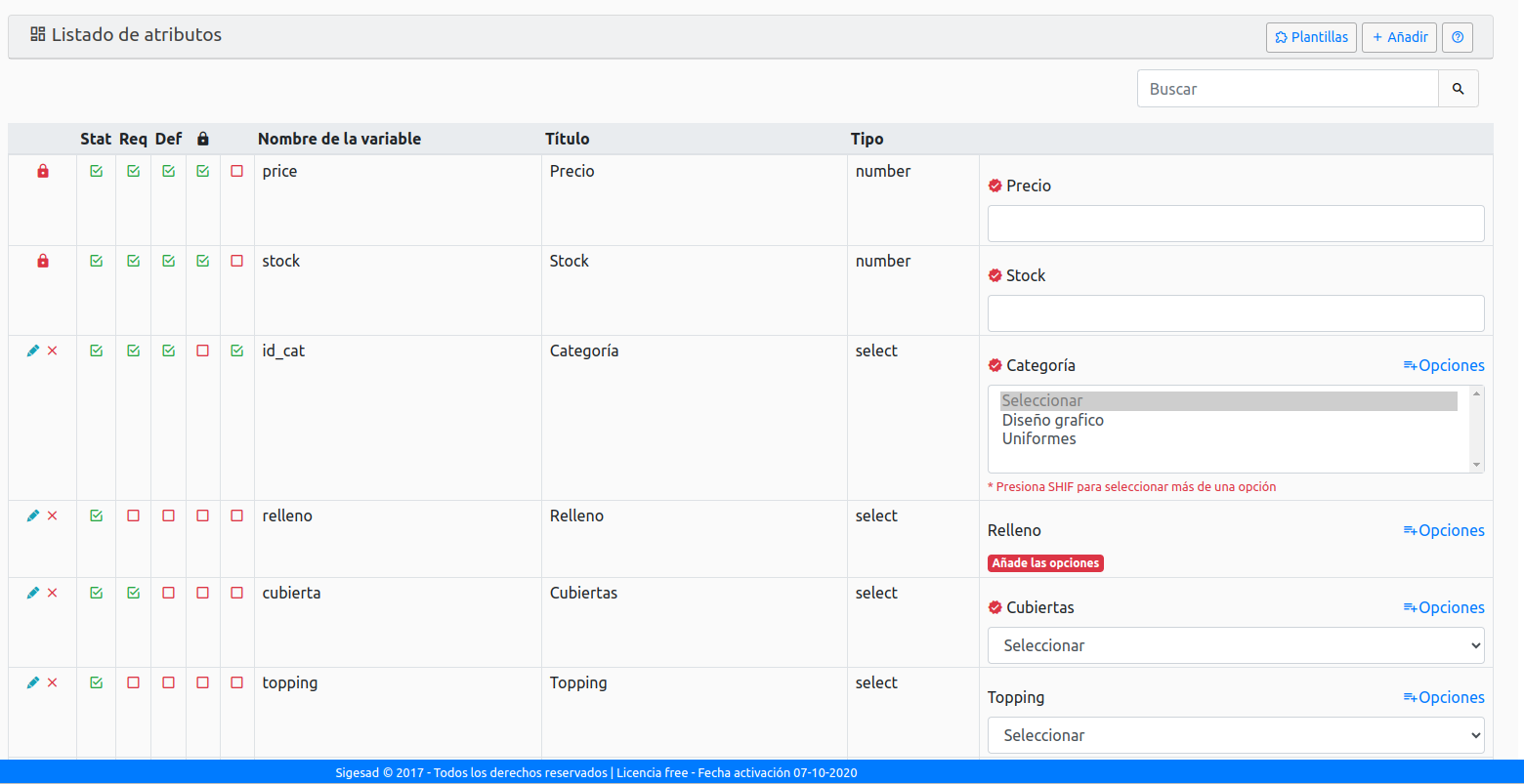Toggle Stat checkbox for price row

click(x=96, y=171)
